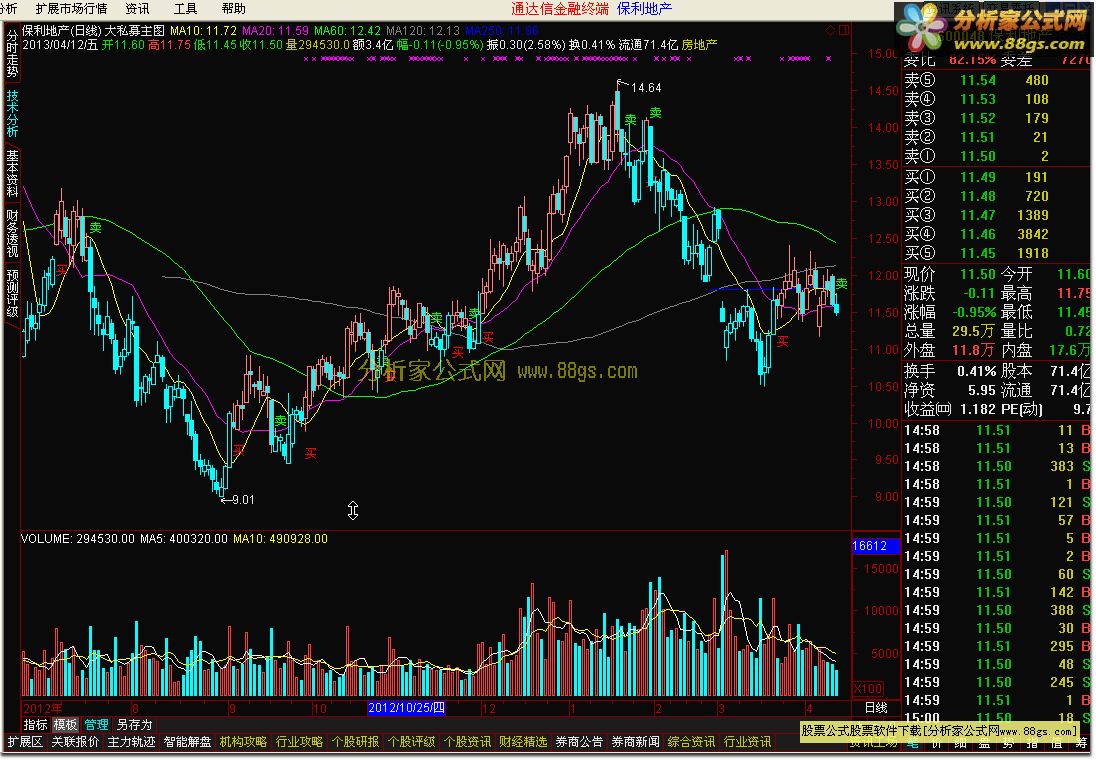
Task: Switch to the 分时走势 side tab
Action: (12, 52)
